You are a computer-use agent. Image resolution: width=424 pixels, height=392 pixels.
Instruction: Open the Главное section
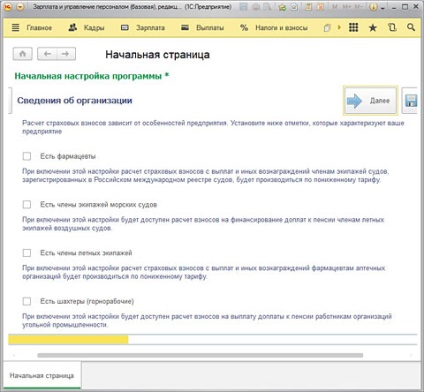pos(39,28)
